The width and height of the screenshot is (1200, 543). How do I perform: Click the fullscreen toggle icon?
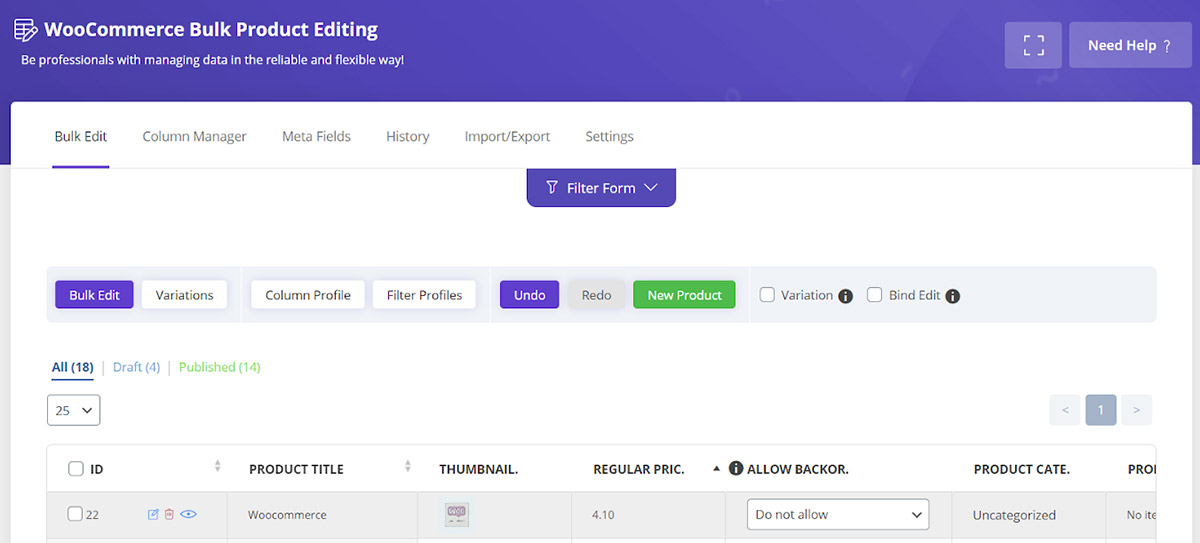click(1033, 45)
